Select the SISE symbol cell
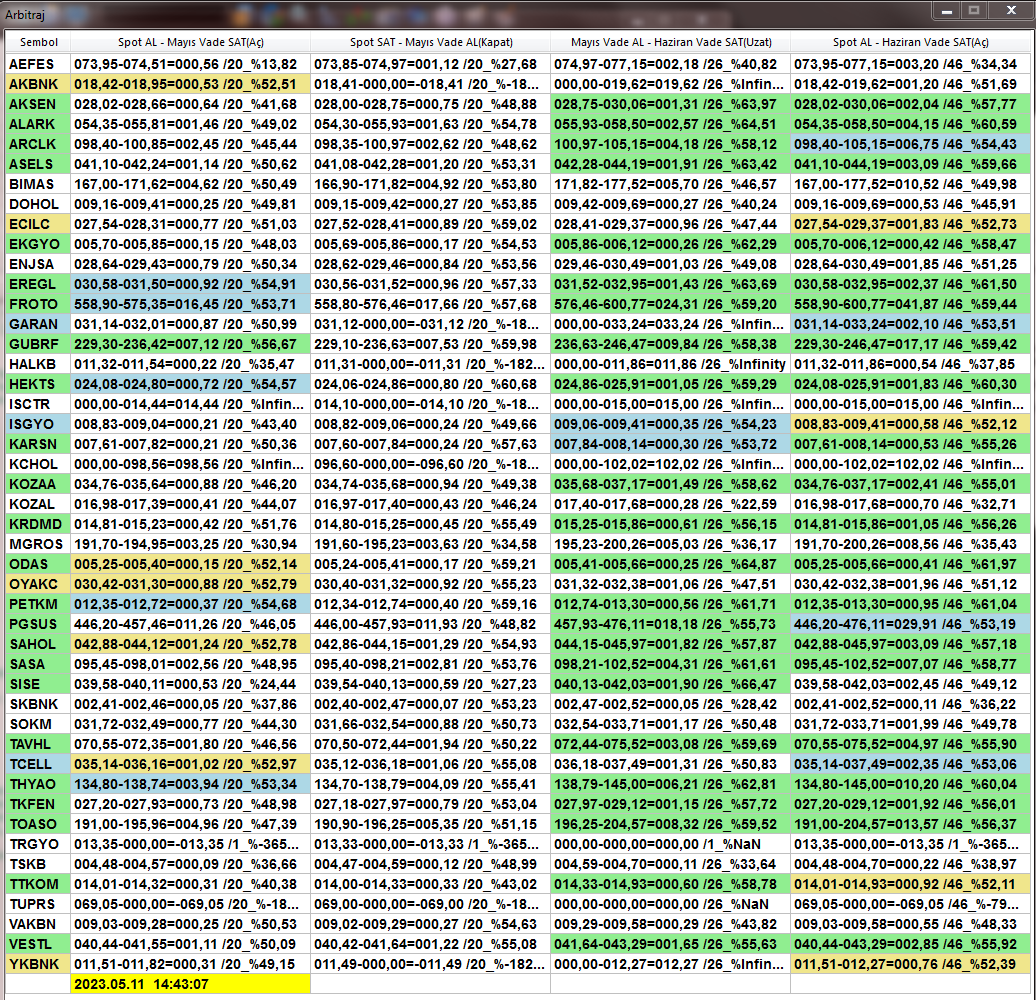 click(x=38, y=684)
